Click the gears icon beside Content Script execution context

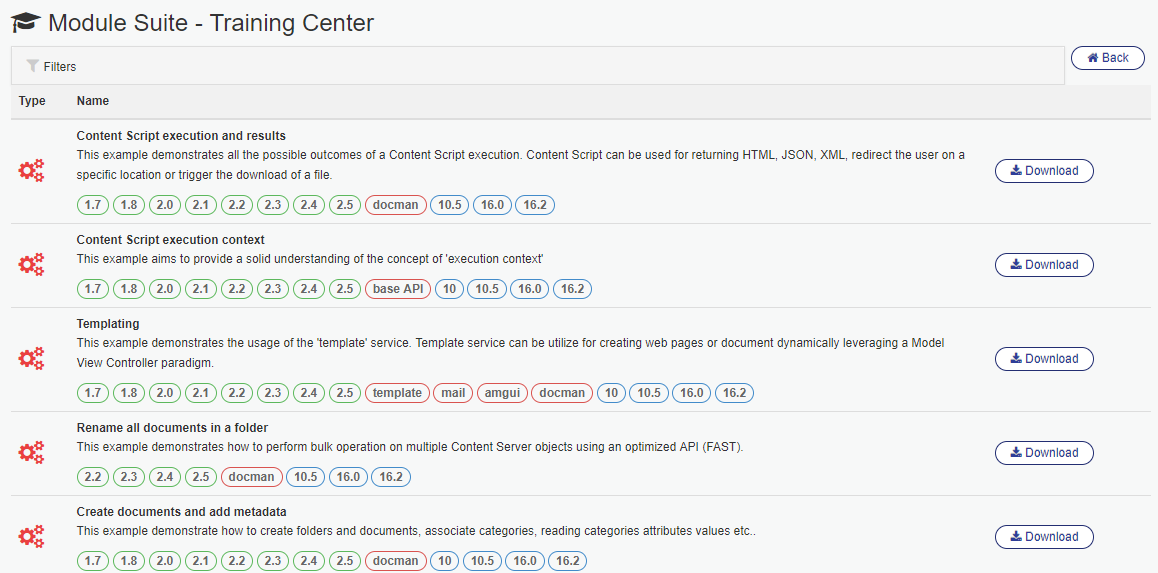pos(32,265)
